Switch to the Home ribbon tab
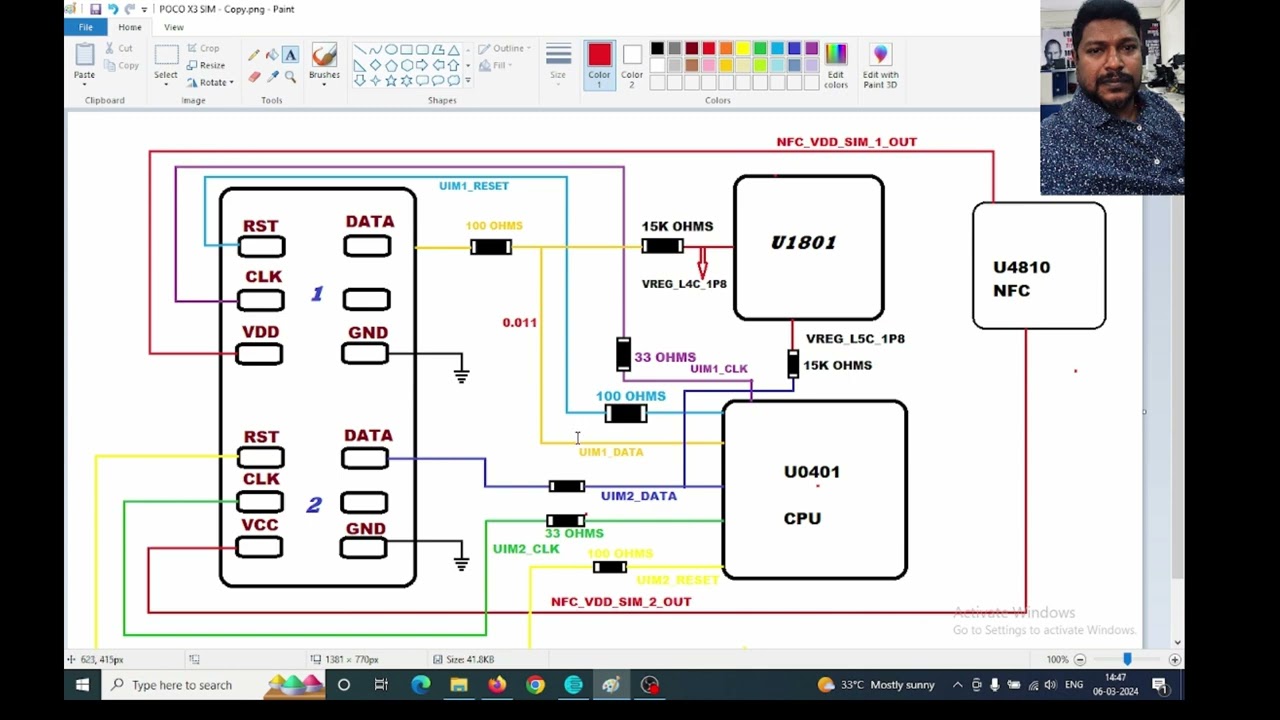1280x720 pixels. pyautogui.click(x=130, y=27)
